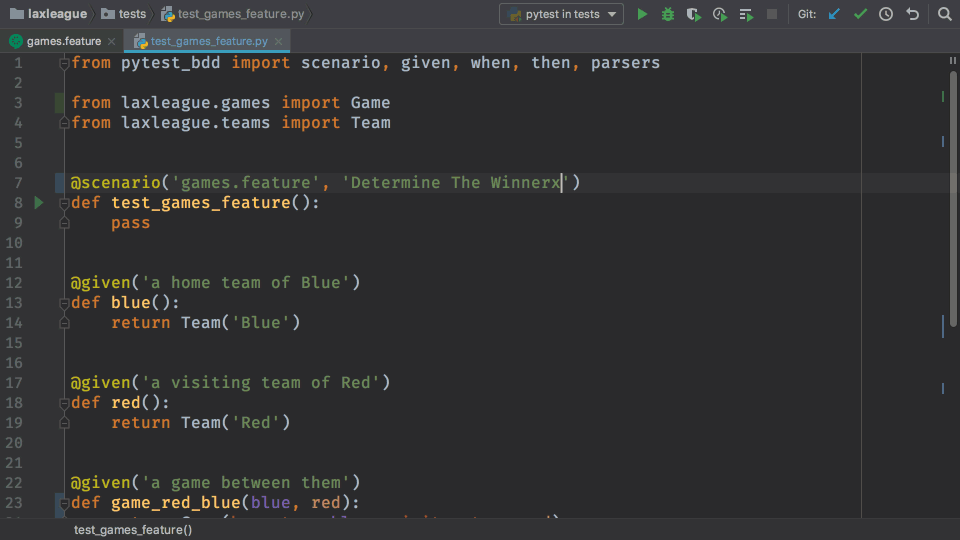
Task: Click the pytest_bdd module name
Action: 170,63
